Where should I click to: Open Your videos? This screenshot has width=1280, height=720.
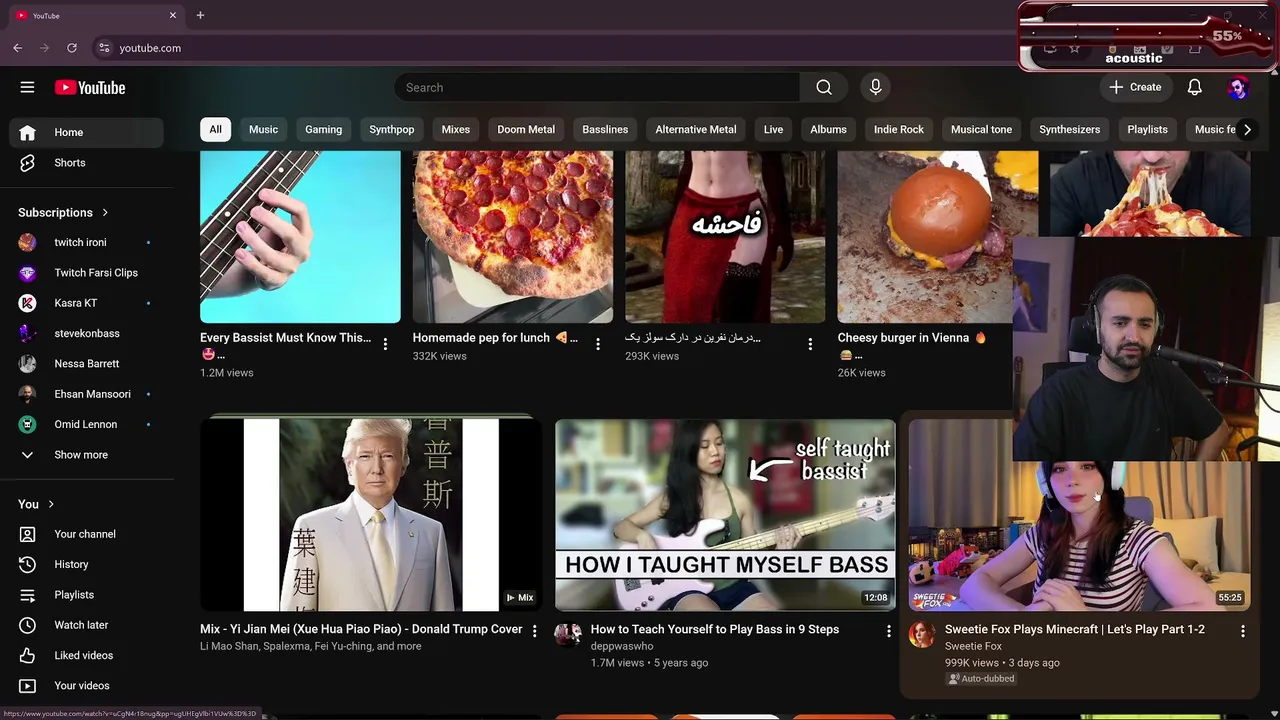86,686
